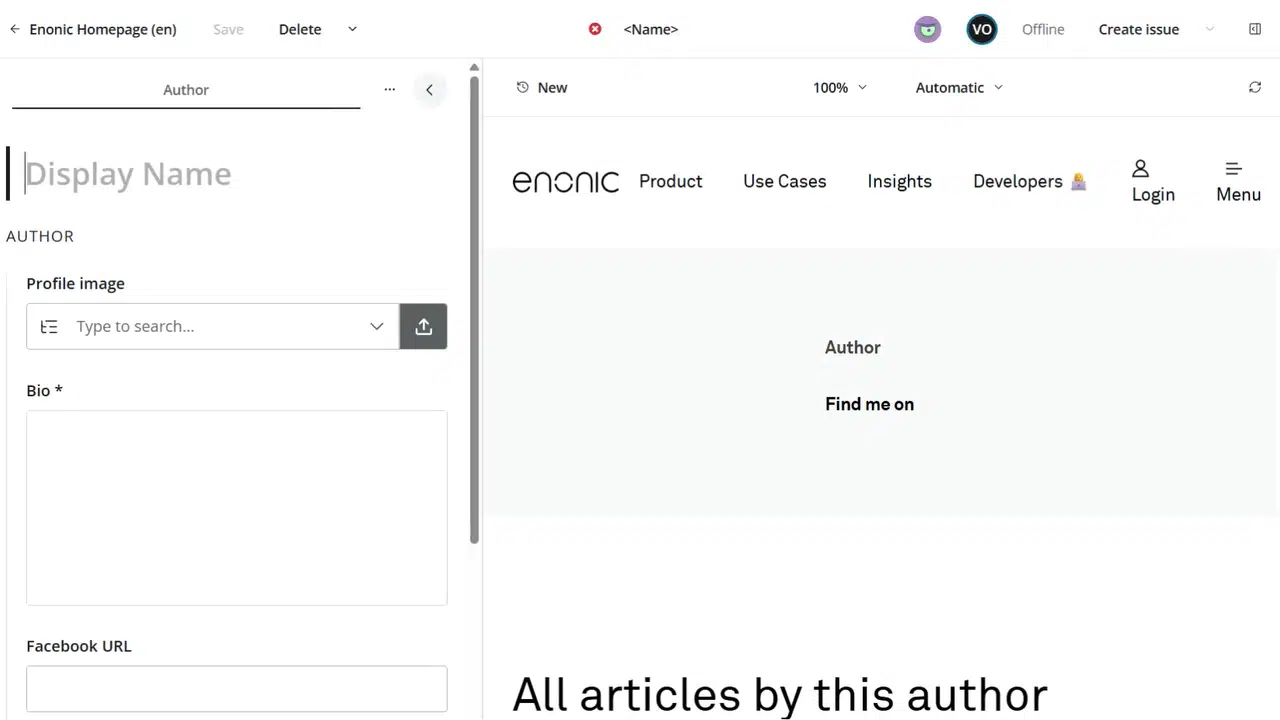Toggle the side panel icon at top right
The height and width of the screenshot is (720, 1280).
pyautogui.click(x=1255, y=29)
